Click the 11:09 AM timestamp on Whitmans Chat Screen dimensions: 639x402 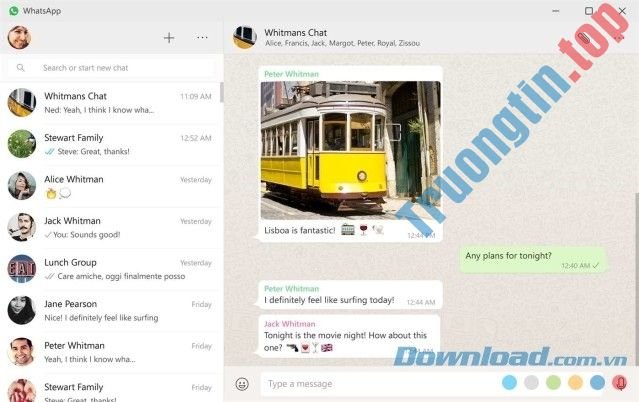tap(196, 97)
